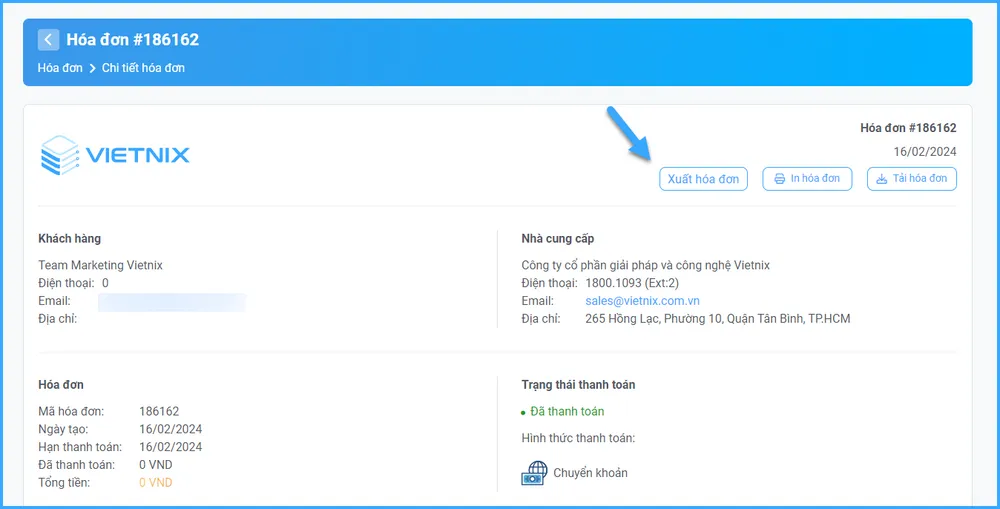Click the Đã thanh toán status text
This screenshot has width=1000, height=509.
coord(567,411)
